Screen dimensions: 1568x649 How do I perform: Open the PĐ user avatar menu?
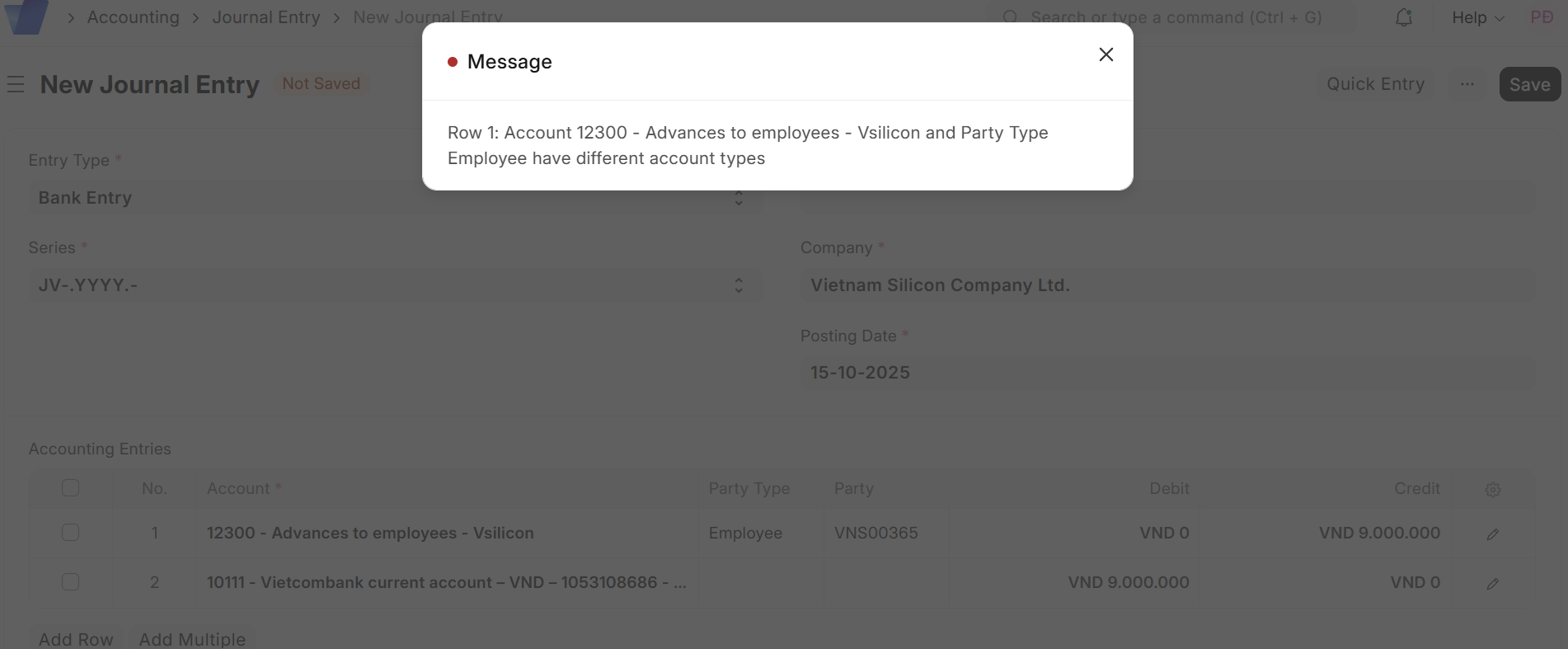click(x=1541, y=17)
